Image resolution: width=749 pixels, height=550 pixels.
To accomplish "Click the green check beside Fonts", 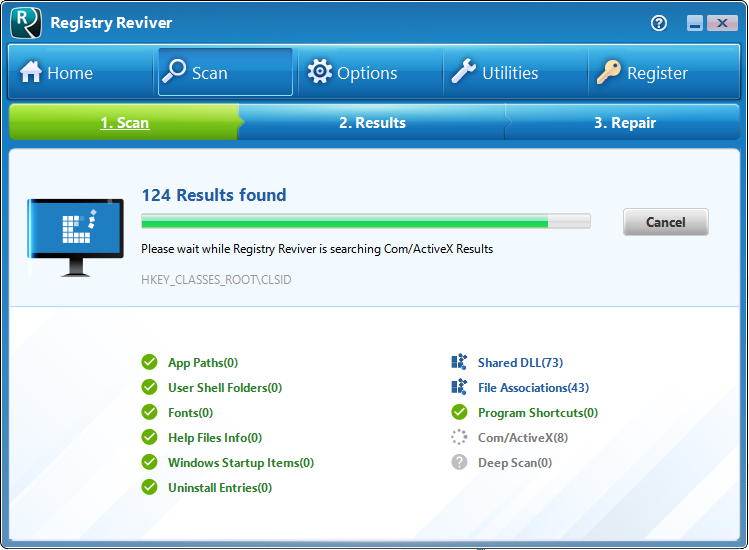I will 150,412.
